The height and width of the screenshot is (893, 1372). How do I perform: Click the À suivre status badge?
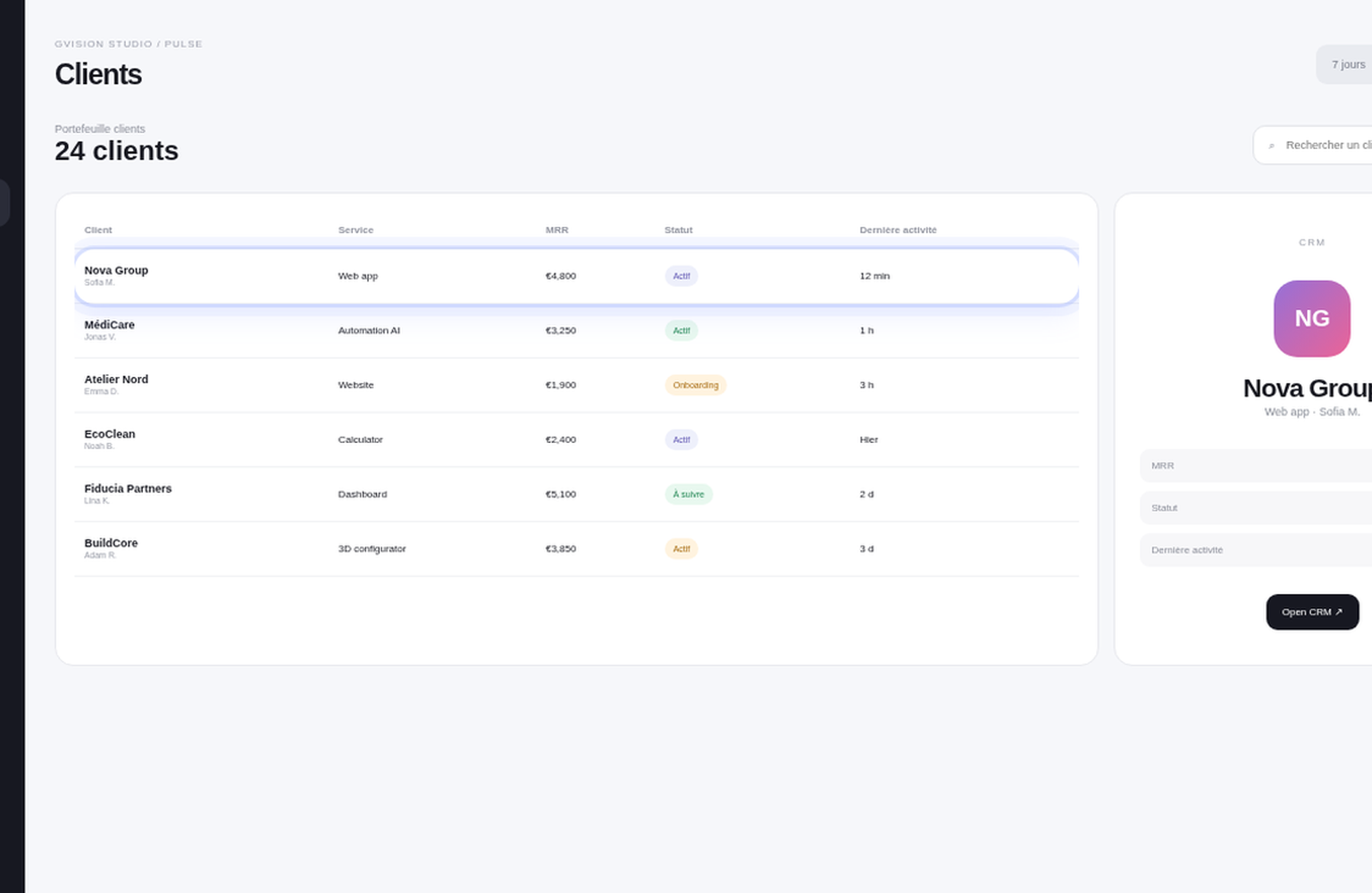(689, 494)
